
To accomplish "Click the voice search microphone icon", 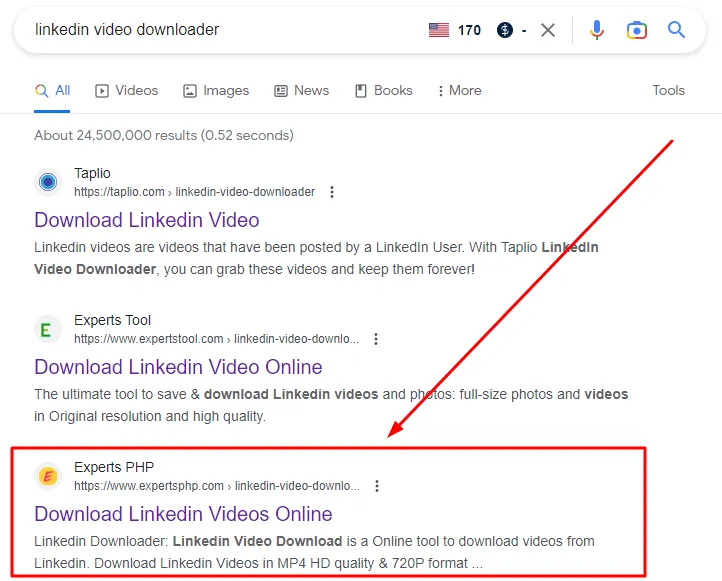I will tap(597, 30).
